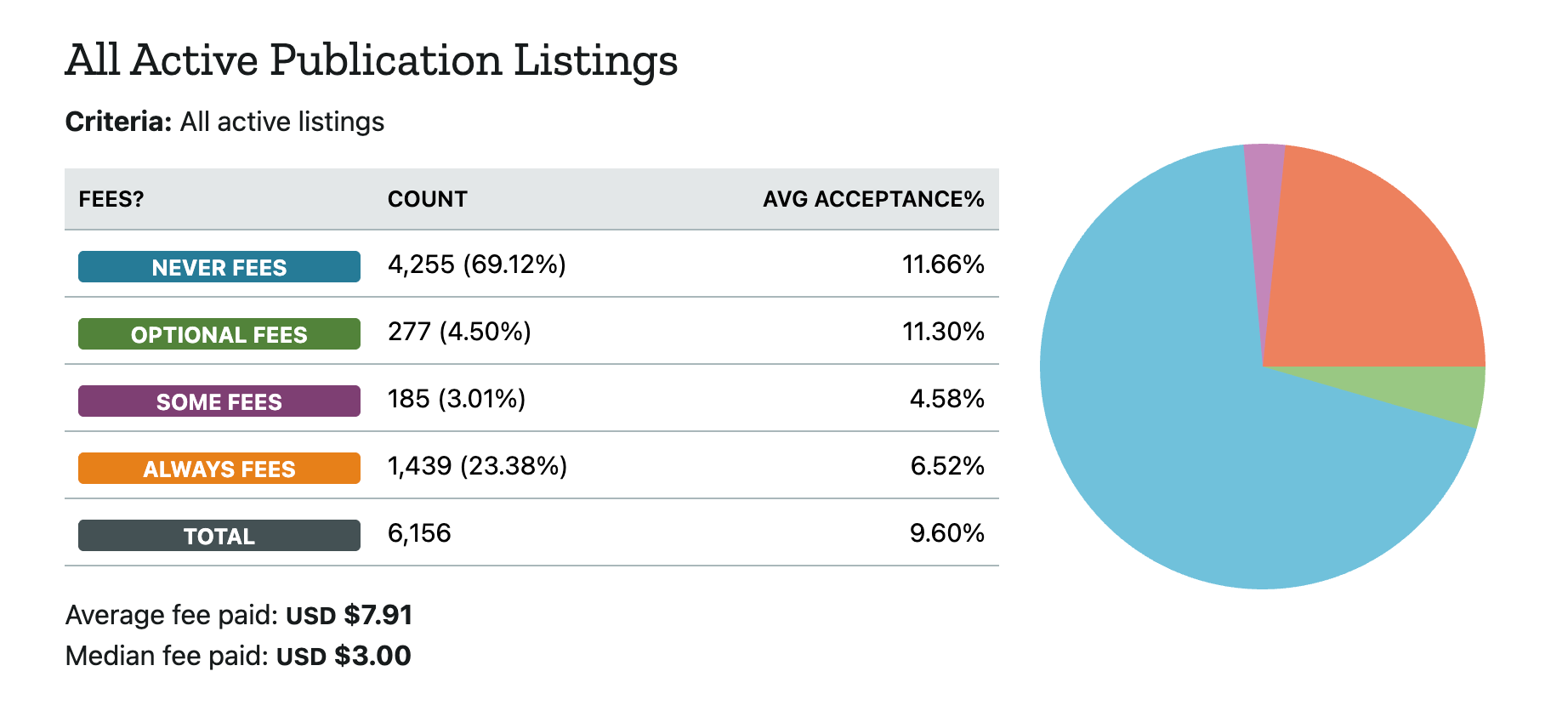The height and width of the screenshot is (711, 1568).
Task: Click the All Active Publication Listings heading
Action: (372, 60)
